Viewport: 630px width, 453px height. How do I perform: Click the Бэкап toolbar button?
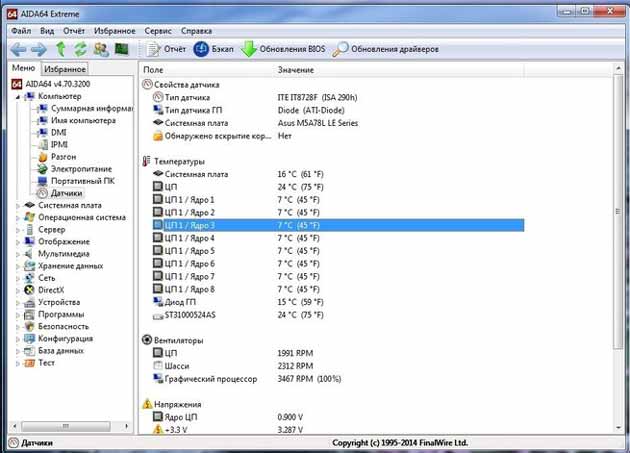click(213, 49)
